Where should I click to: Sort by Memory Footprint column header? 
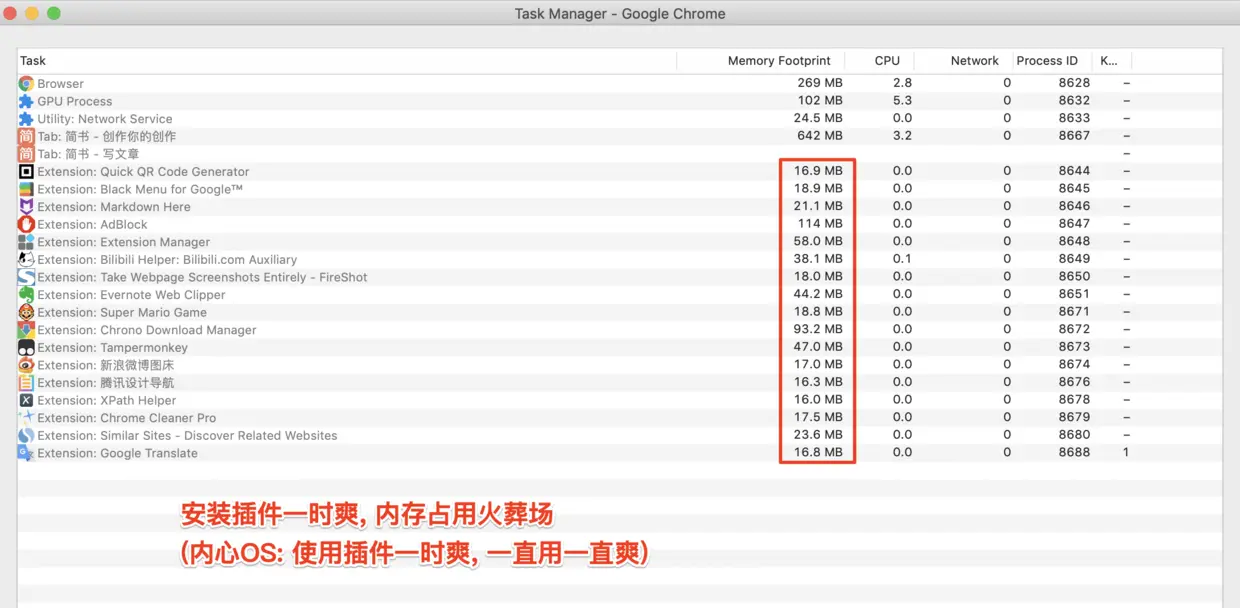779,61
